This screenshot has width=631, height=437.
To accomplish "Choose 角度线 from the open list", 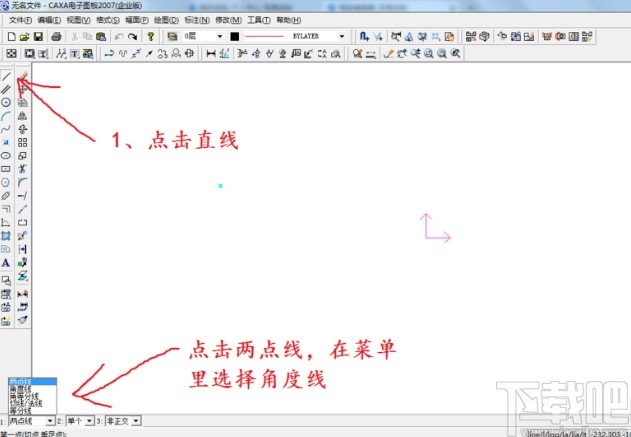I will click(x=32, y=389).
